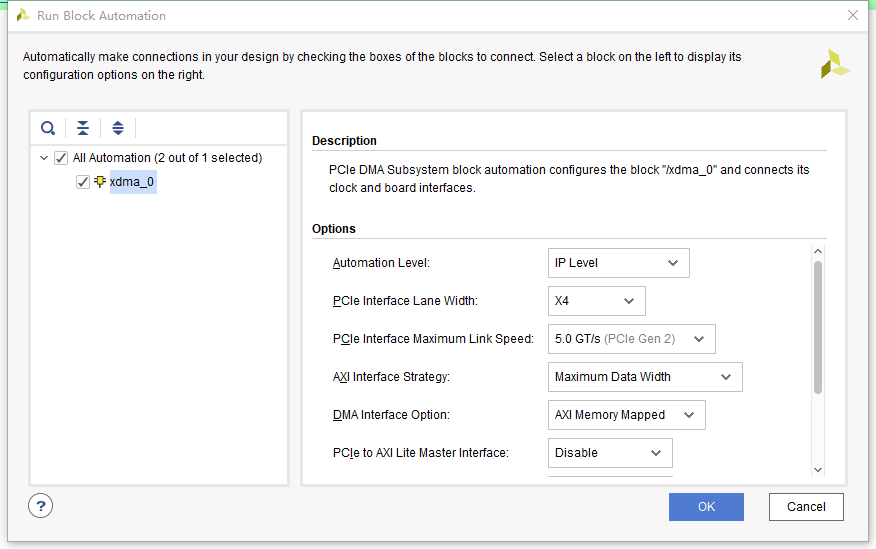Uncheck the xdma_0 checkbox
Image resolution: width=876 pixels, height=549 pixels.
83,182
